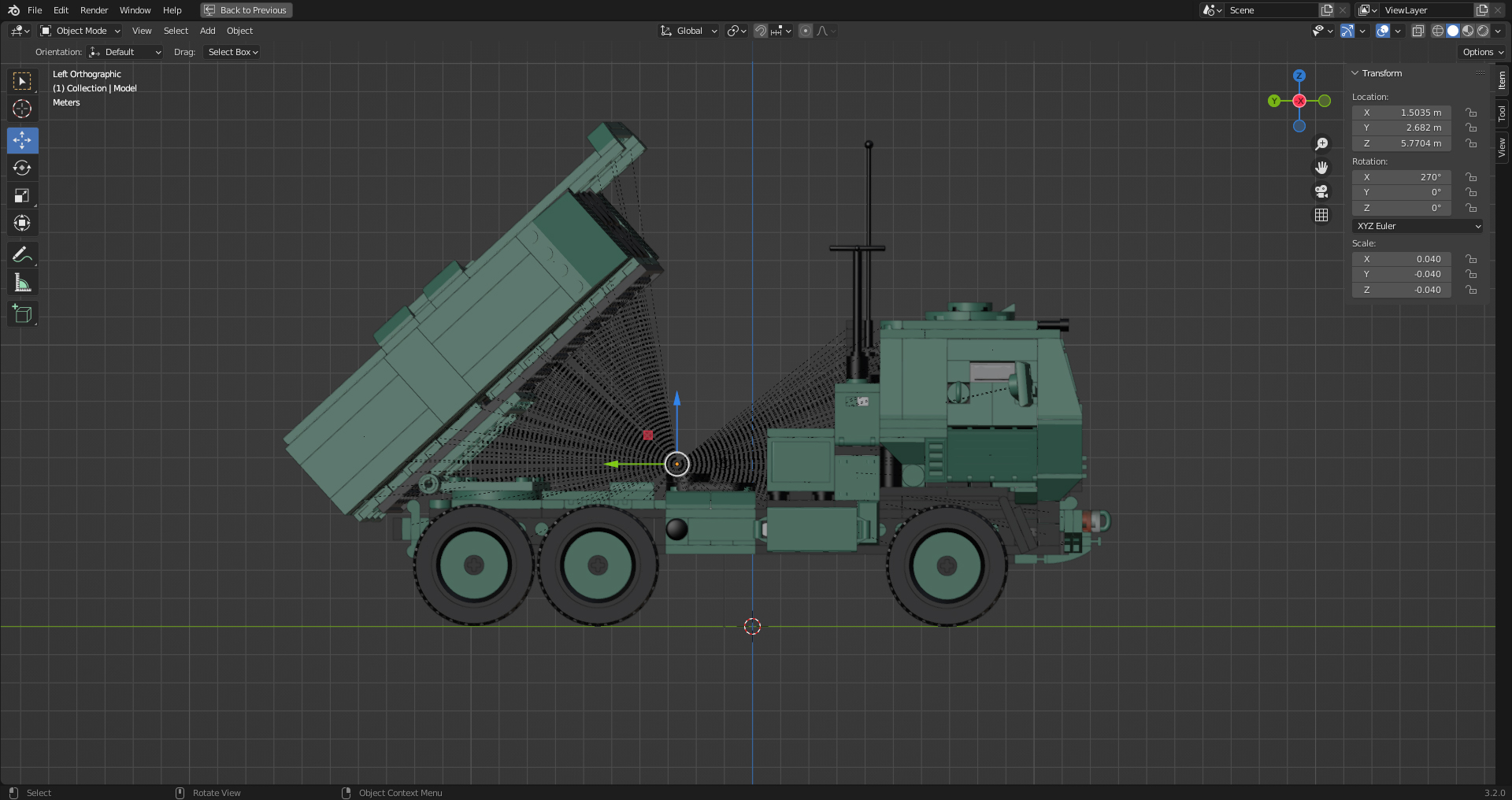Viewport: 1512px width, 800px height.
Task: Open the Object Mode dropdown
Action: pos(81,31)
